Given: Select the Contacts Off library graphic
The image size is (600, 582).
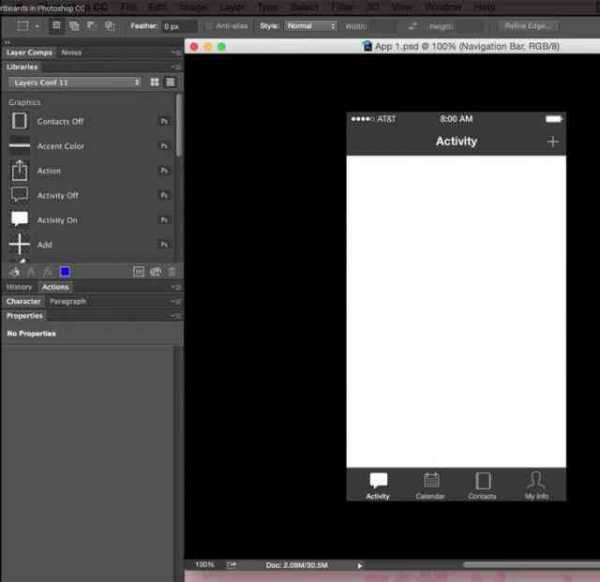Looking at the screenshot, I should point(90,121).
